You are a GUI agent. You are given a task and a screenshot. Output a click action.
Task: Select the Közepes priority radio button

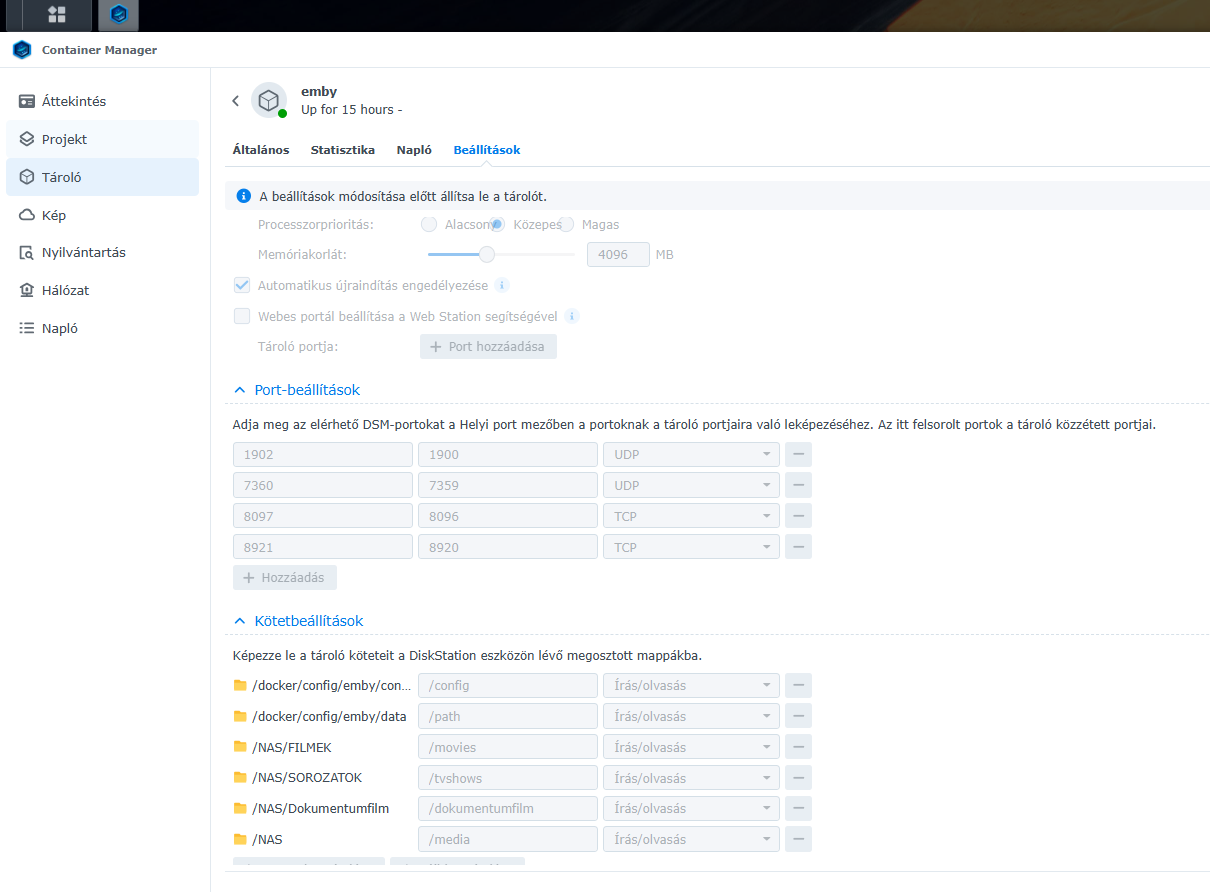pos(497,224)
